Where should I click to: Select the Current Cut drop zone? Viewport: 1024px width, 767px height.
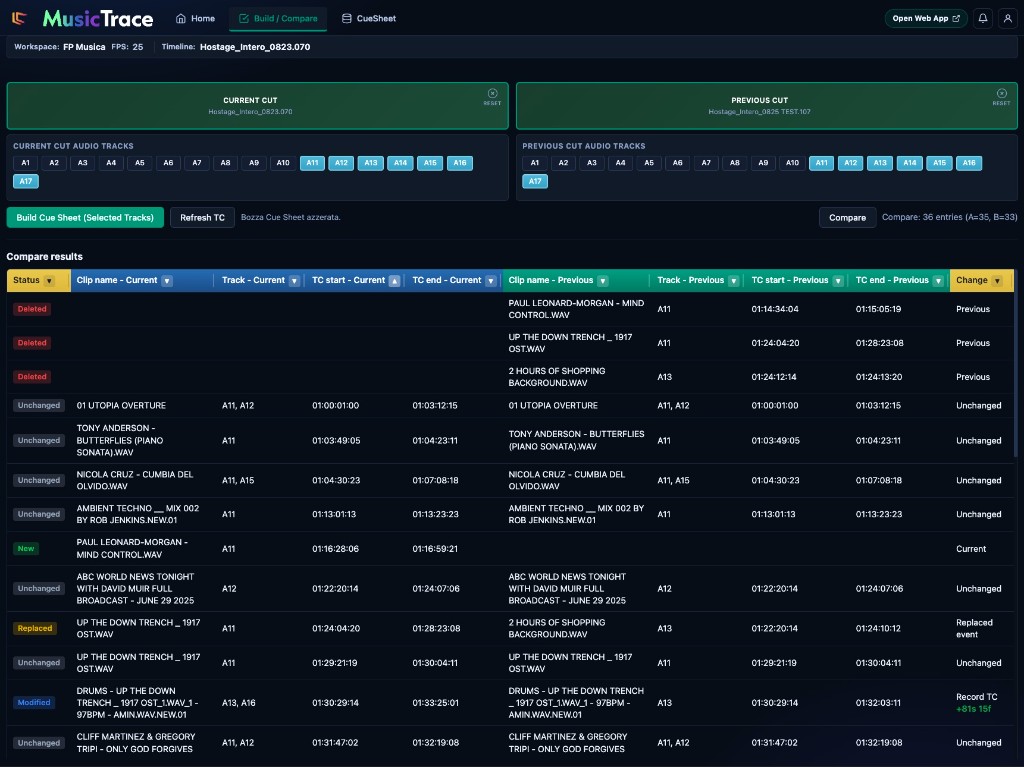[x=257, y=106]
